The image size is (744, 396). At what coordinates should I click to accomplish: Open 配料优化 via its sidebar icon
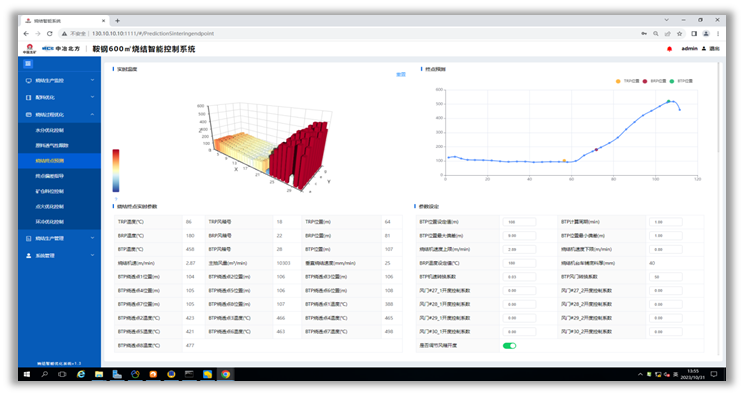(28, 97)
